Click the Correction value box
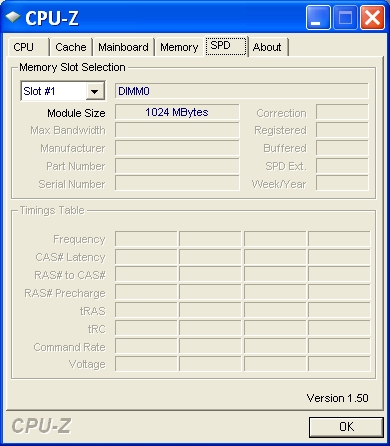This screenshot has height=446, width=390. click(x=342, y=112)
